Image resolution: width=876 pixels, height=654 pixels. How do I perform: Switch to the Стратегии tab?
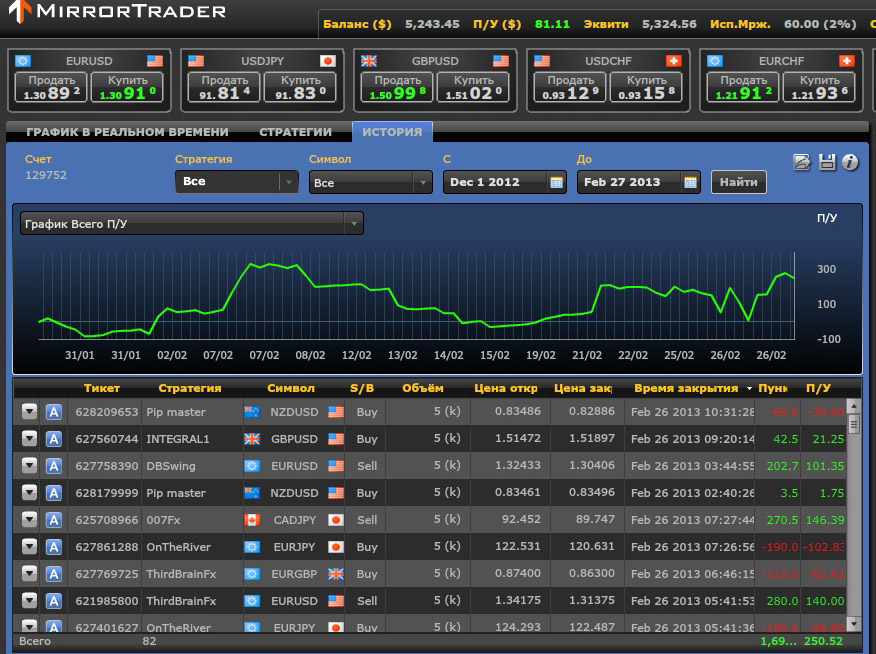point(296,132)
